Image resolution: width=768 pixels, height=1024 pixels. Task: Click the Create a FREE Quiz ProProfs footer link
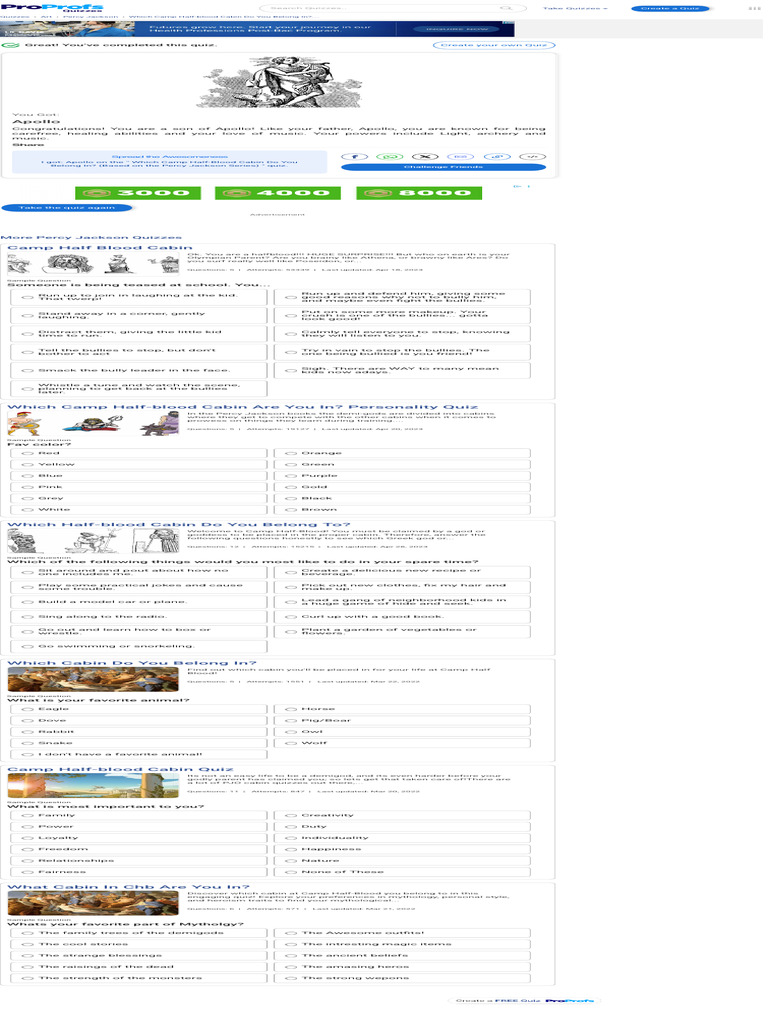(524, 1000)
